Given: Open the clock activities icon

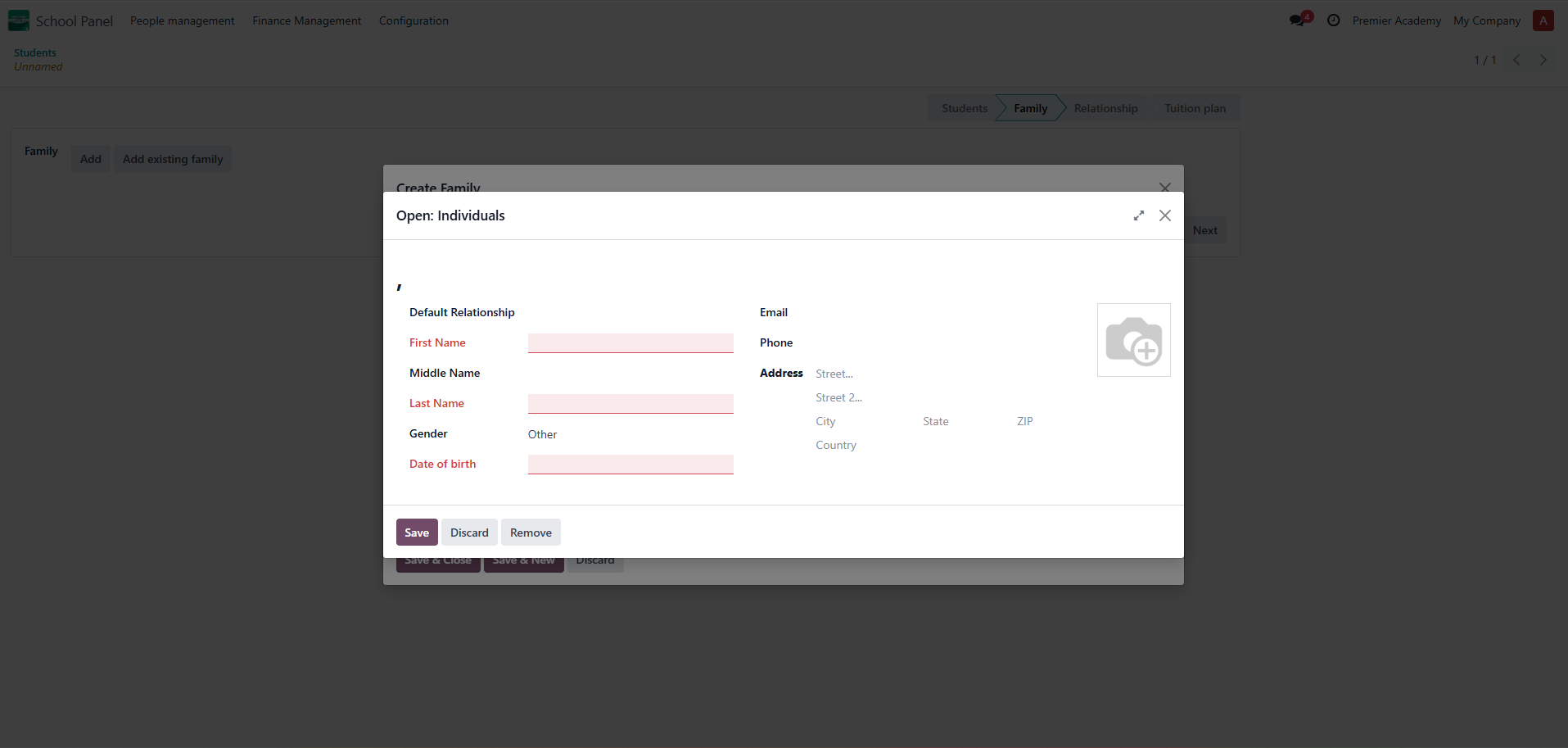Looking at the screenshot, I should [x=1333, y=20].
